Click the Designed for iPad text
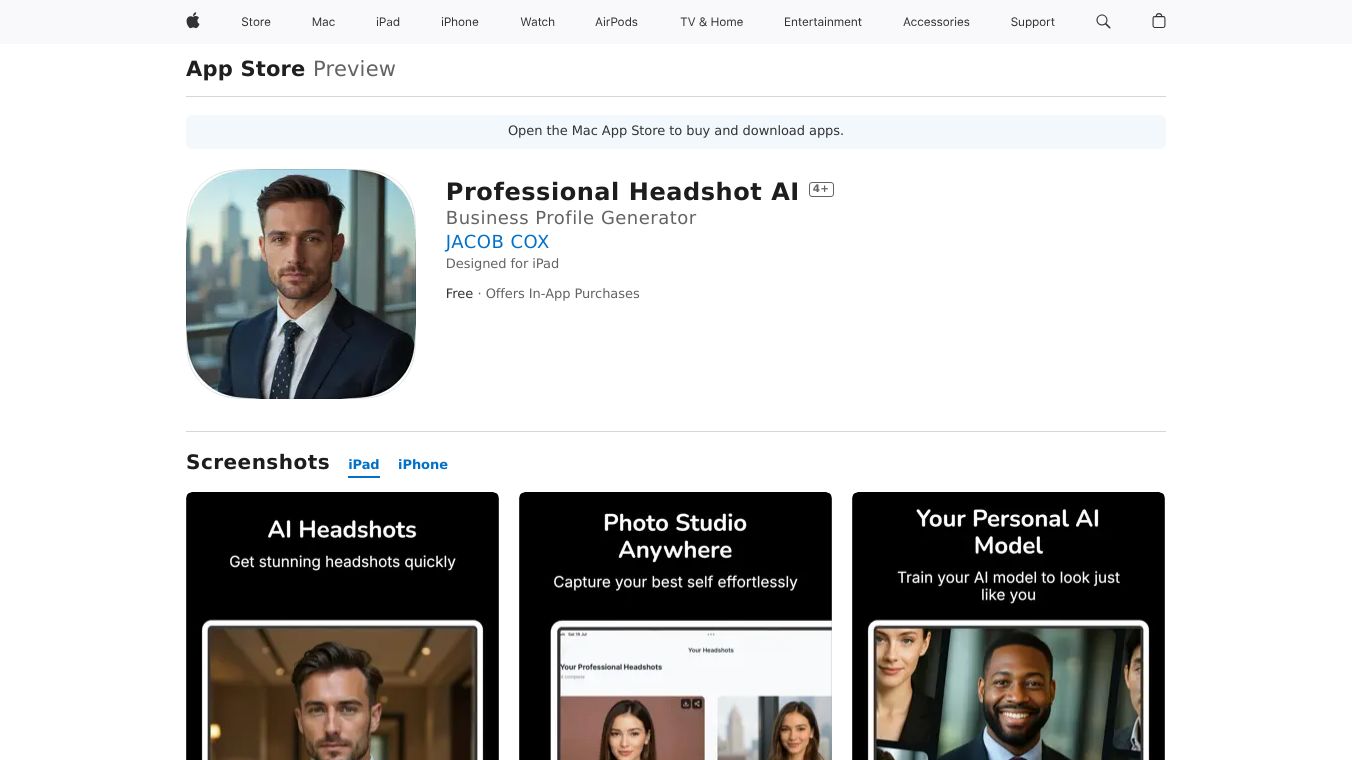The image size is (1352, 760). [502, 264]
